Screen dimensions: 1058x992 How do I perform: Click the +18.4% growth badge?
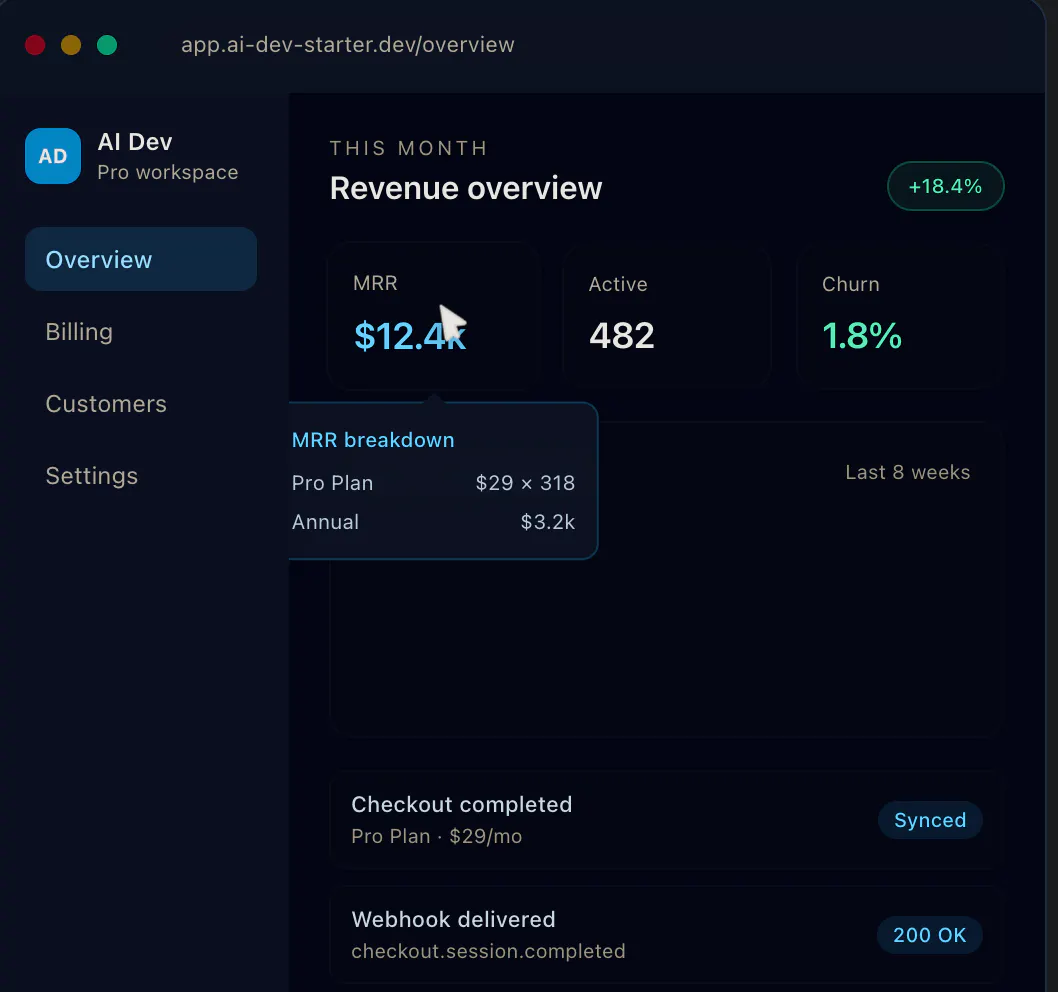tap(945, 186)
